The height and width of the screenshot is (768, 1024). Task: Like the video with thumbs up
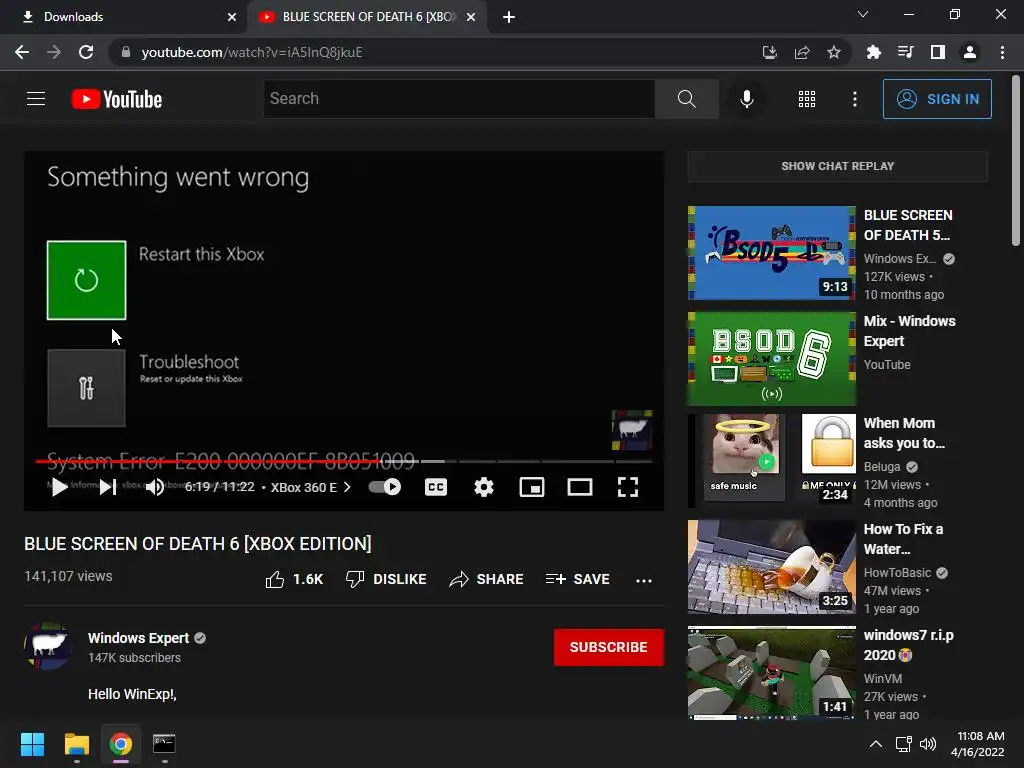[x=294, y=579]
